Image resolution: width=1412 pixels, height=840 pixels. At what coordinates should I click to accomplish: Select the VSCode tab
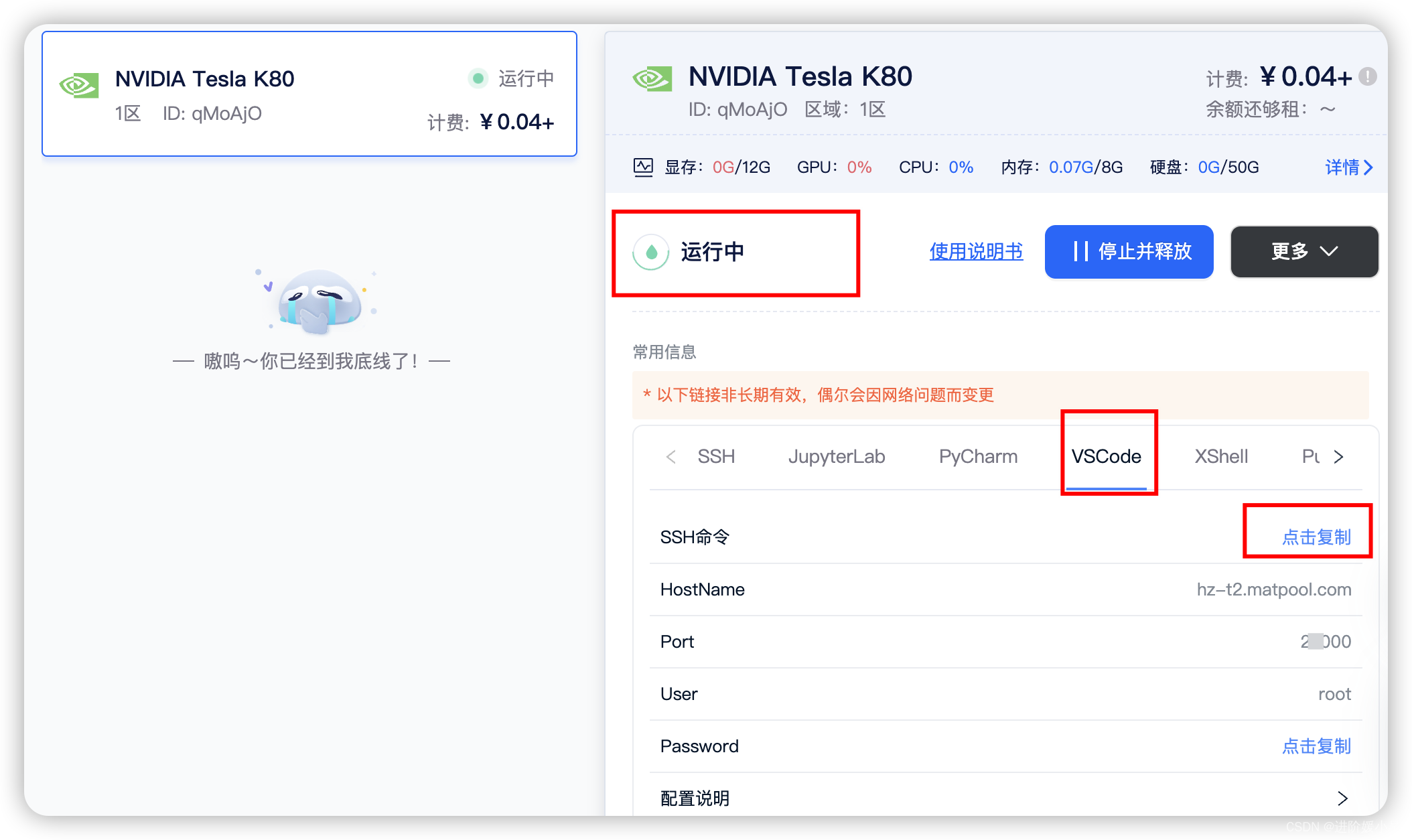pos(1106,457)
